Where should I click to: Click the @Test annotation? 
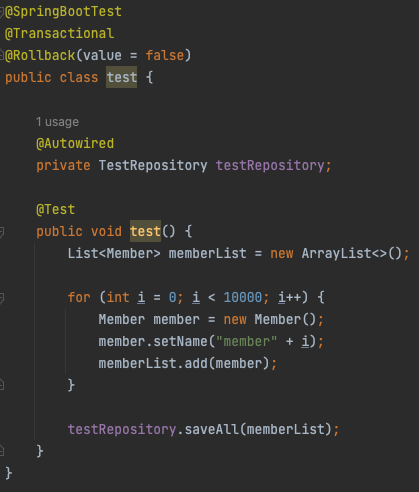[55, 210]
